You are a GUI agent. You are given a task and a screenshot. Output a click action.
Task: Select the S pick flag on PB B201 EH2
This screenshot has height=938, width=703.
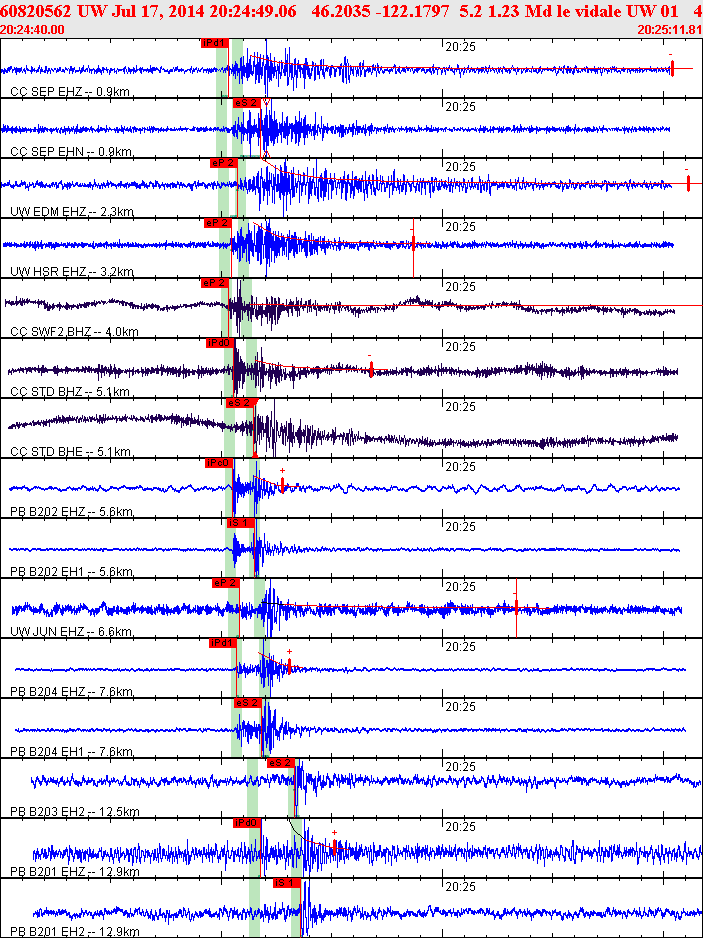coord(286,883)
